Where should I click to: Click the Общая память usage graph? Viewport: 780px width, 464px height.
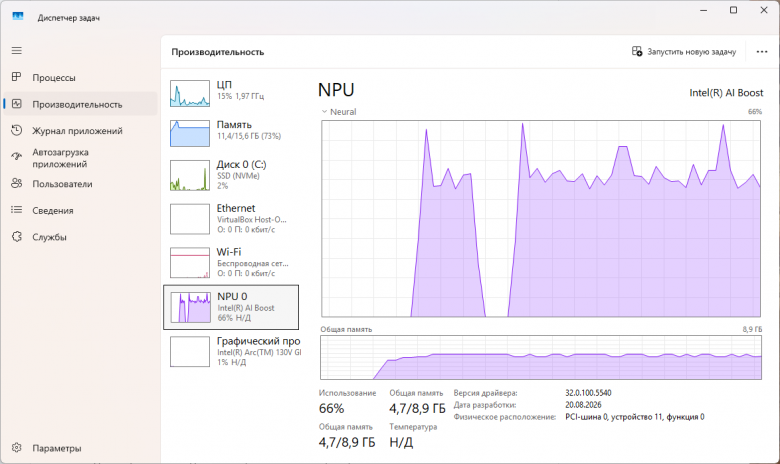(x=541, y=357)
